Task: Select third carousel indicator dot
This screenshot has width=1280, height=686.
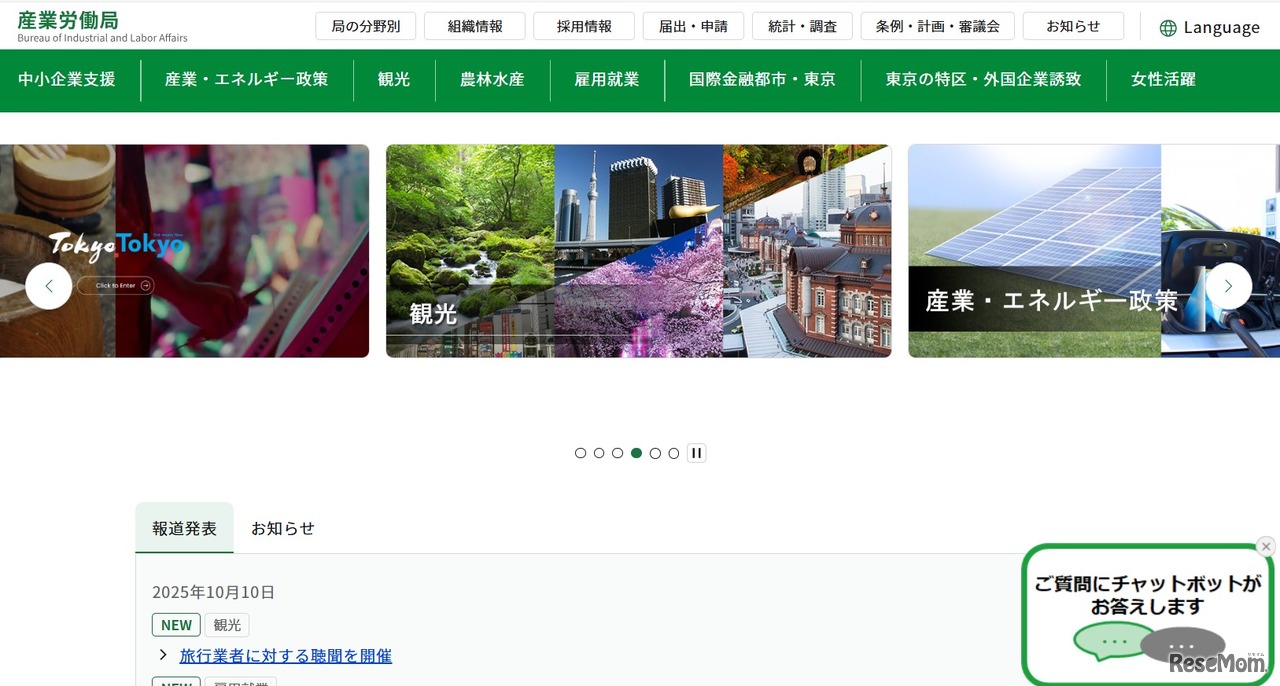Action: (x=618, y=453)
